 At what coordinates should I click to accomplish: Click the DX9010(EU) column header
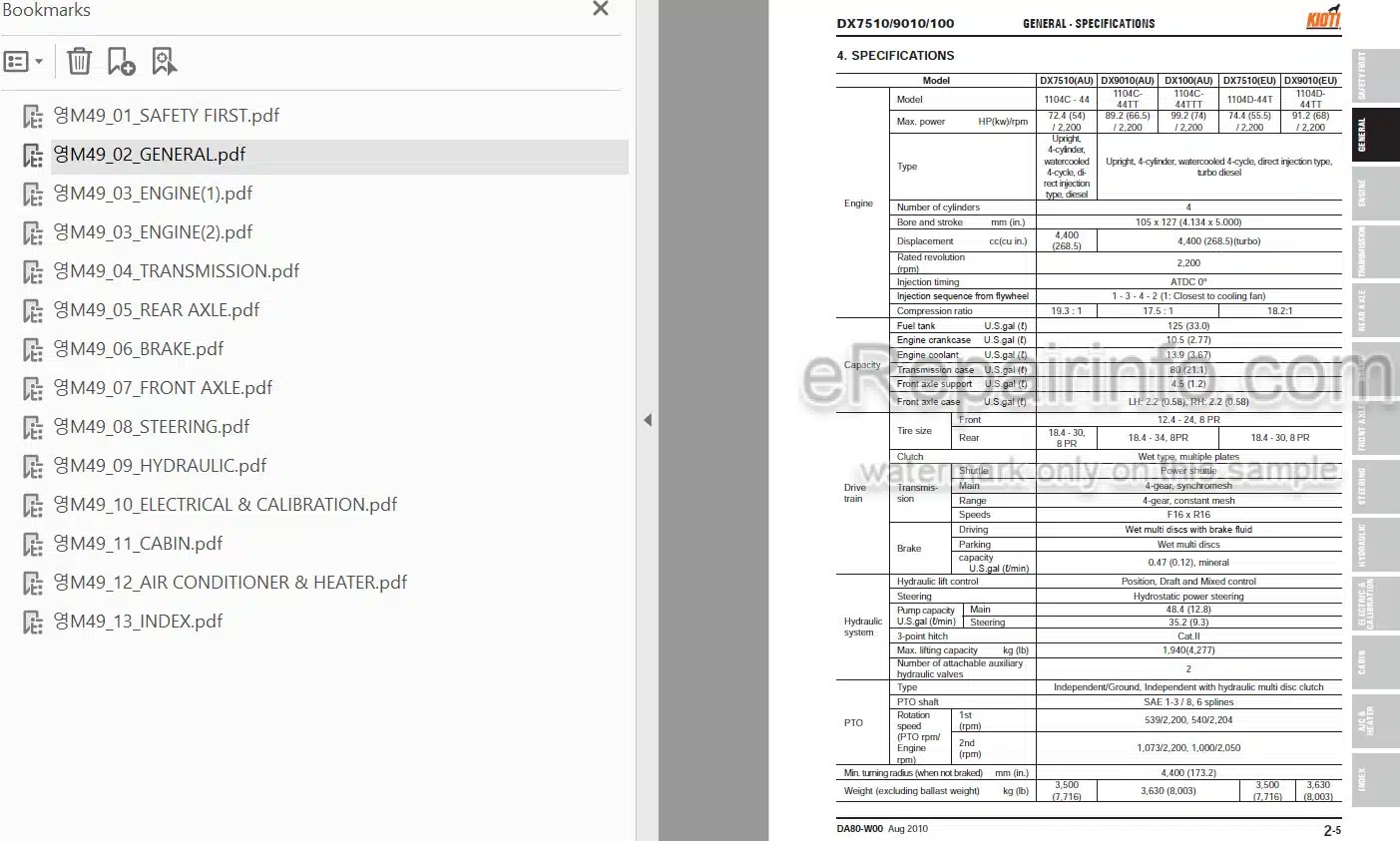1310,81
